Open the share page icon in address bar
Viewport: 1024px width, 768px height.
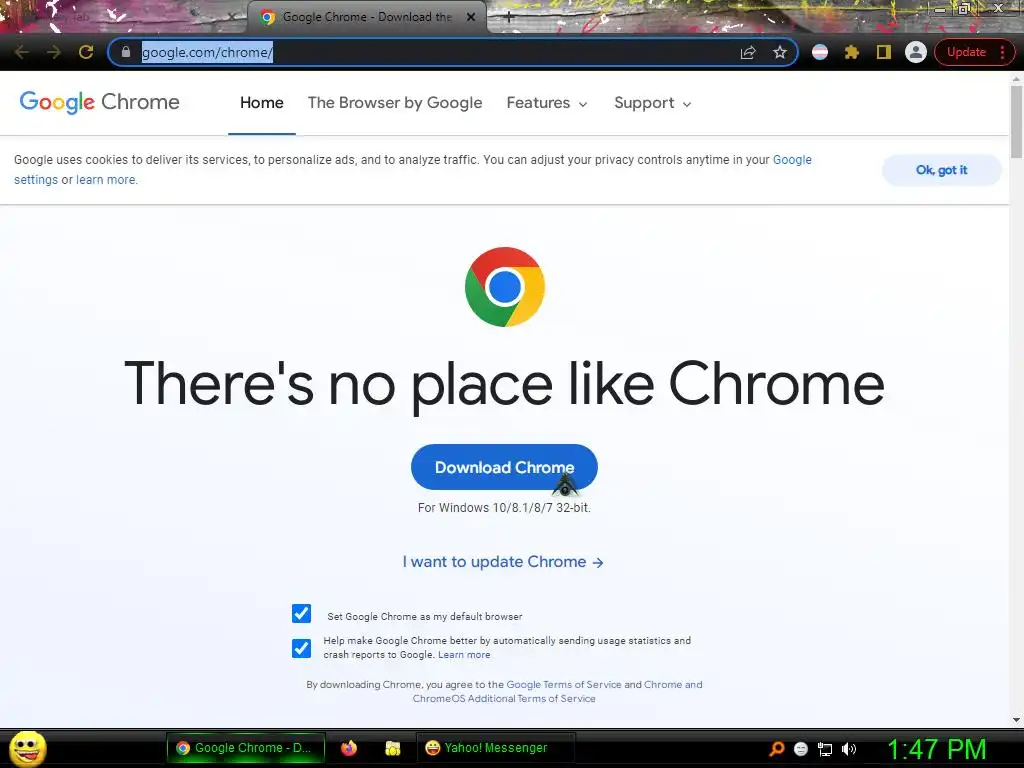click(x=748, y=53)
